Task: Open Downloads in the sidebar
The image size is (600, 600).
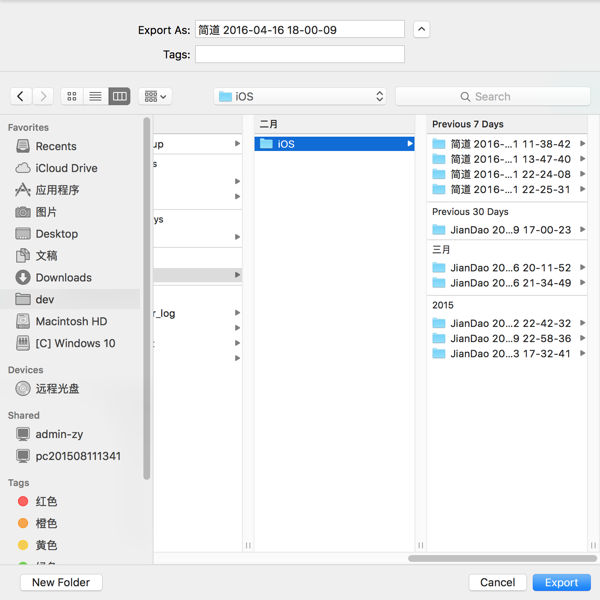Action: click(54, 277)
